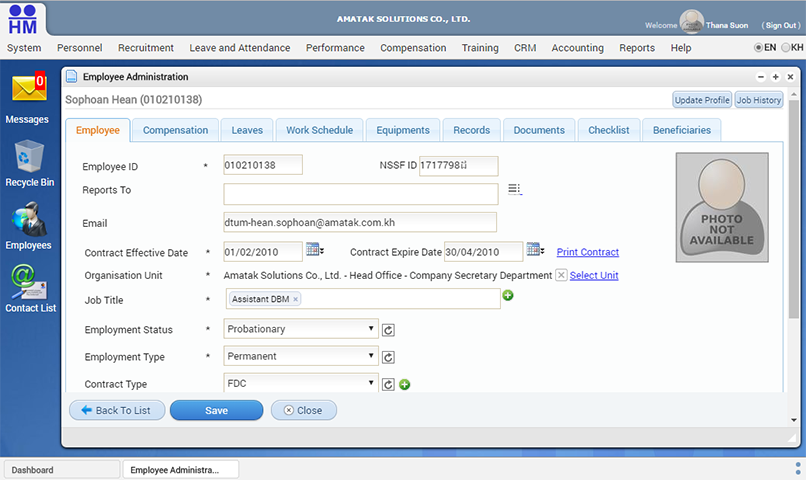Open the Employment Status dropdown
This screenshot has height=480, width=806.
pyautogui.click(x=301, y=329)
